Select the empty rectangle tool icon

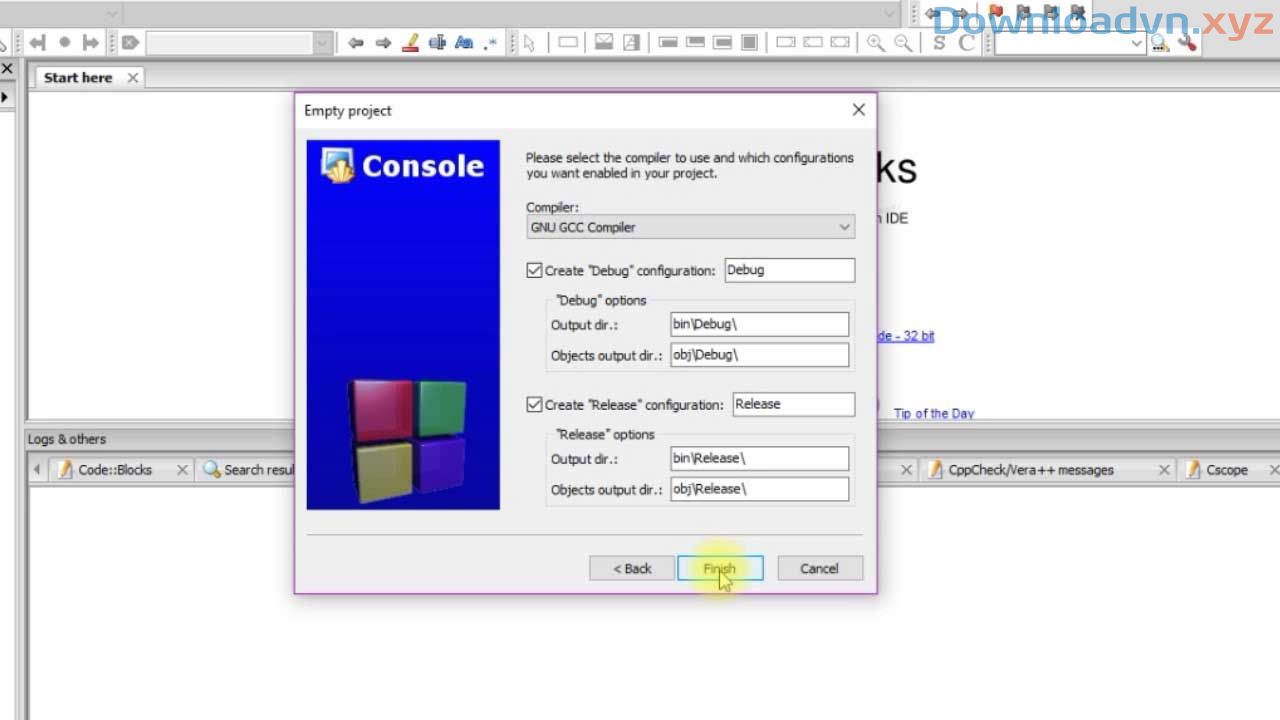pos(567,43)
